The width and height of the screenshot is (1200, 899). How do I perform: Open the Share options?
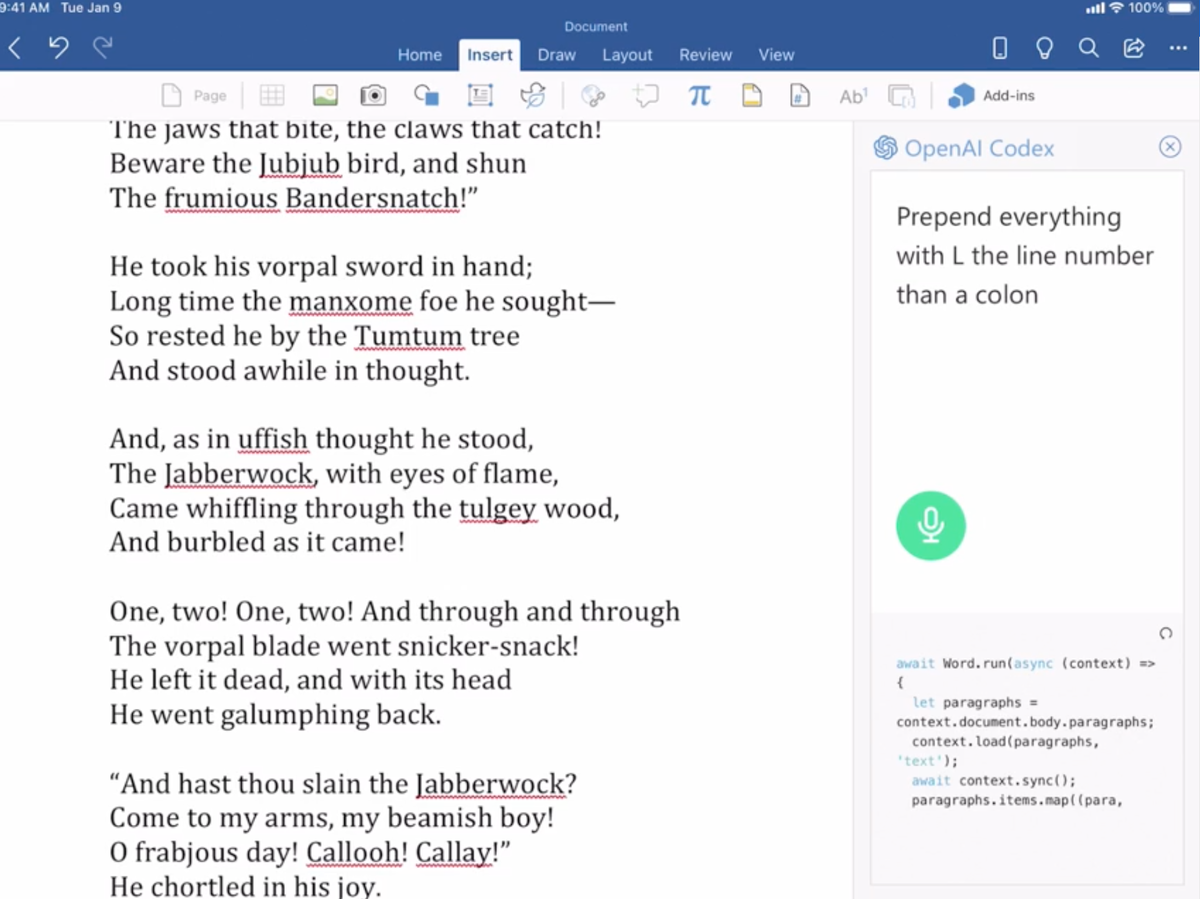click(1134, 47)
